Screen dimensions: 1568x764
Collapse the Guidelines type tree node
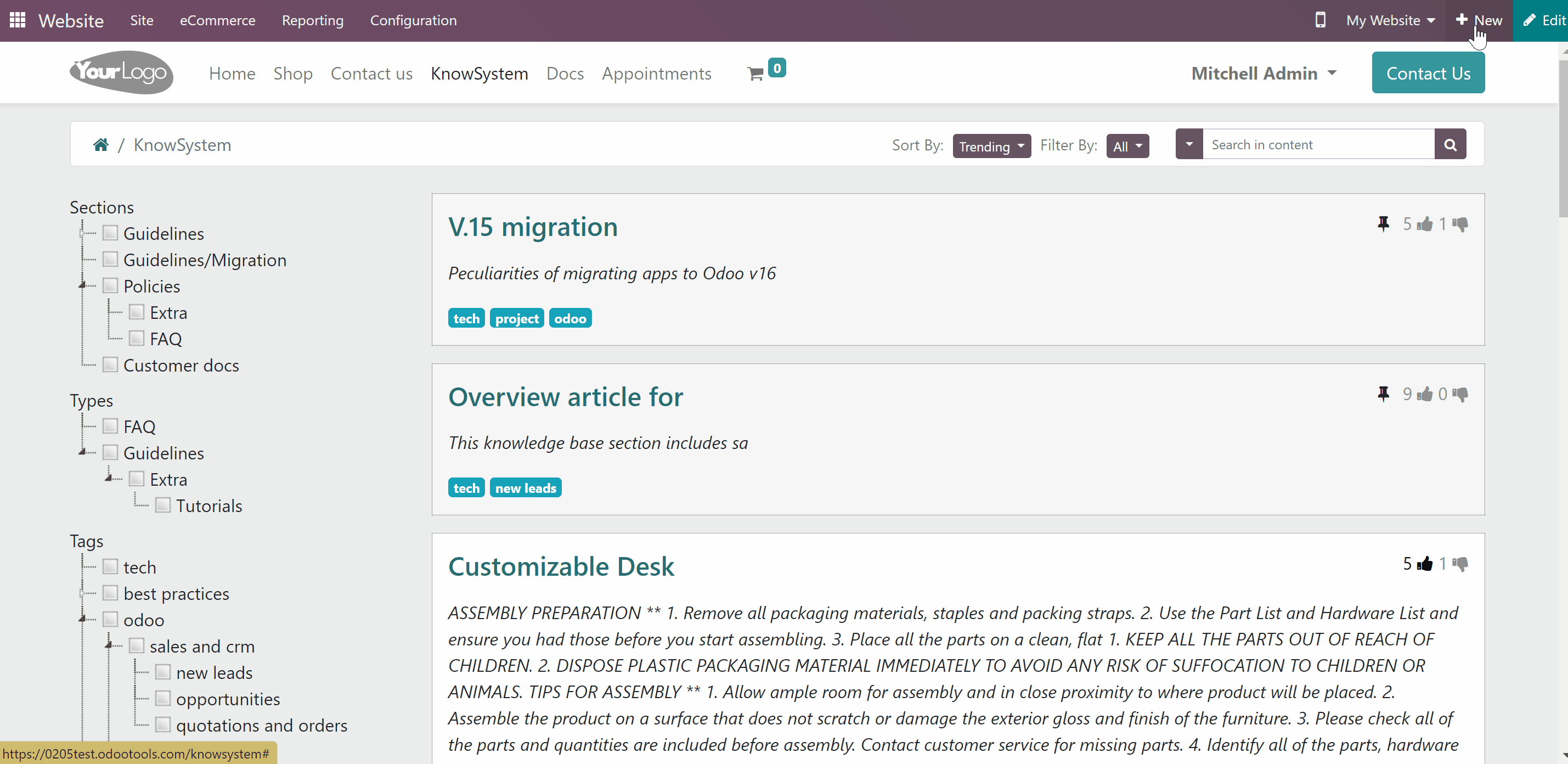point(82,452)
